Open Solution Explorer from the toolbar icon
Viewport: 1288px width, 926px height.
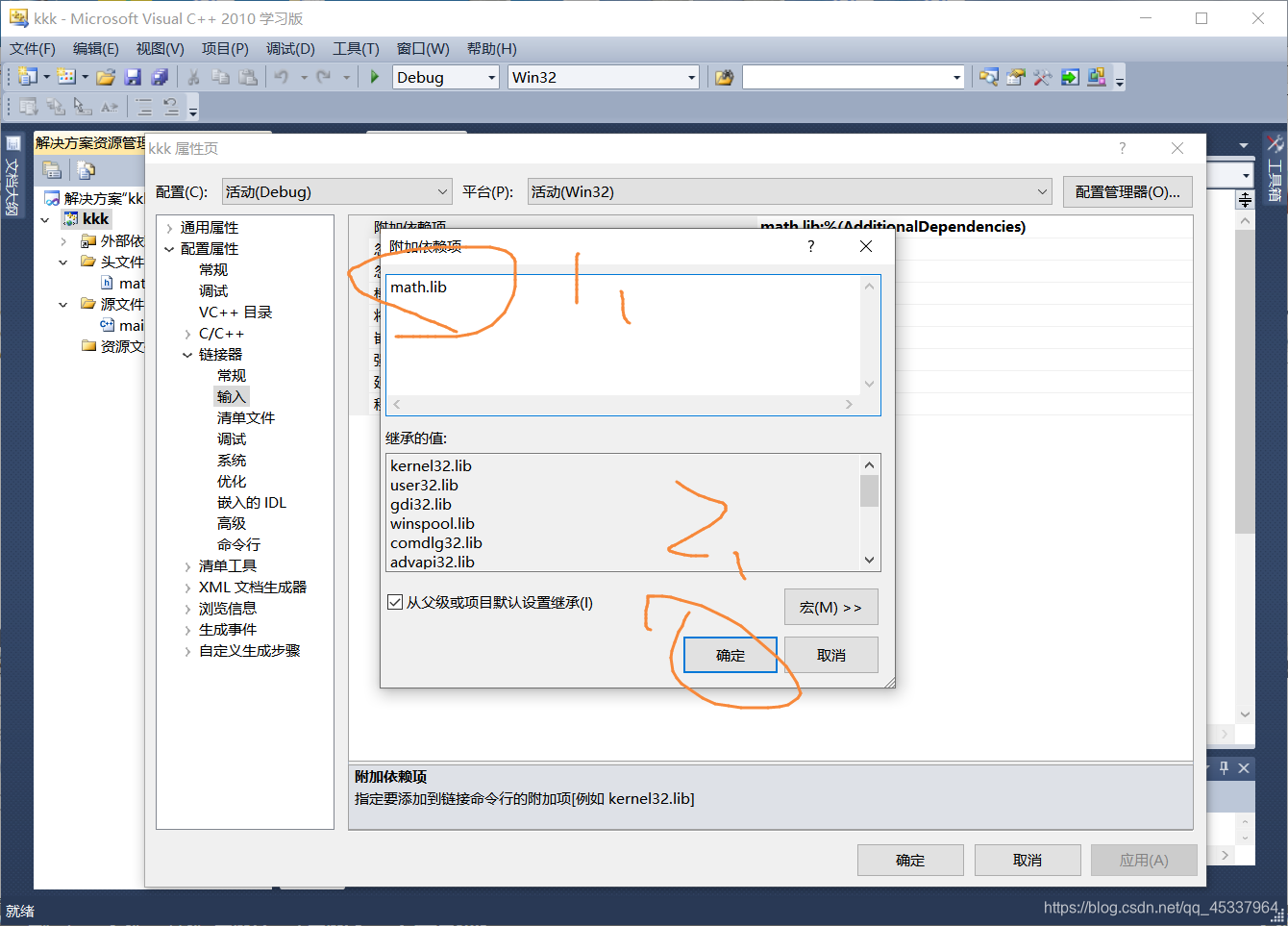coord(989,77)
